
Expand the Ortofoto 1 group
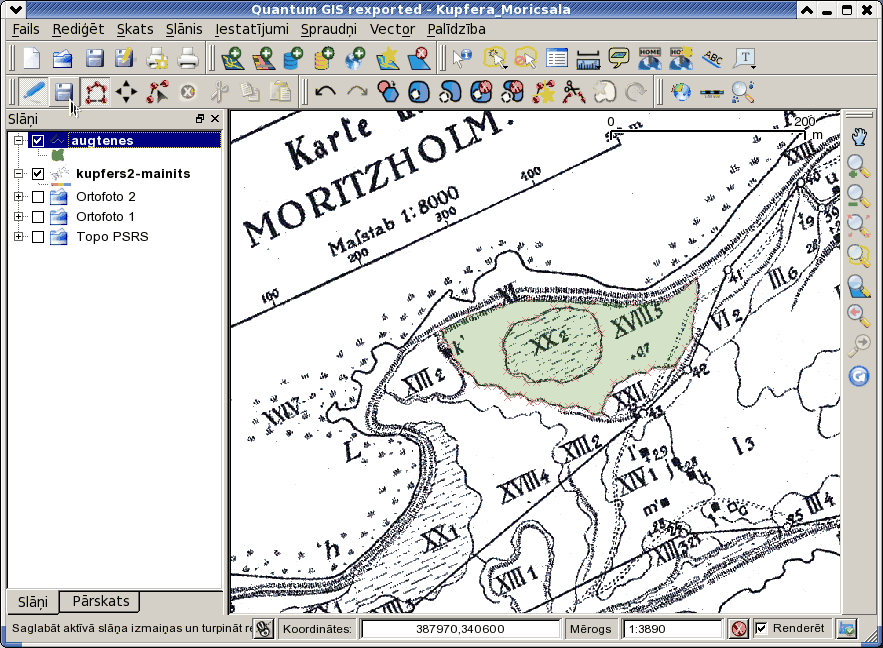(19, 217)
